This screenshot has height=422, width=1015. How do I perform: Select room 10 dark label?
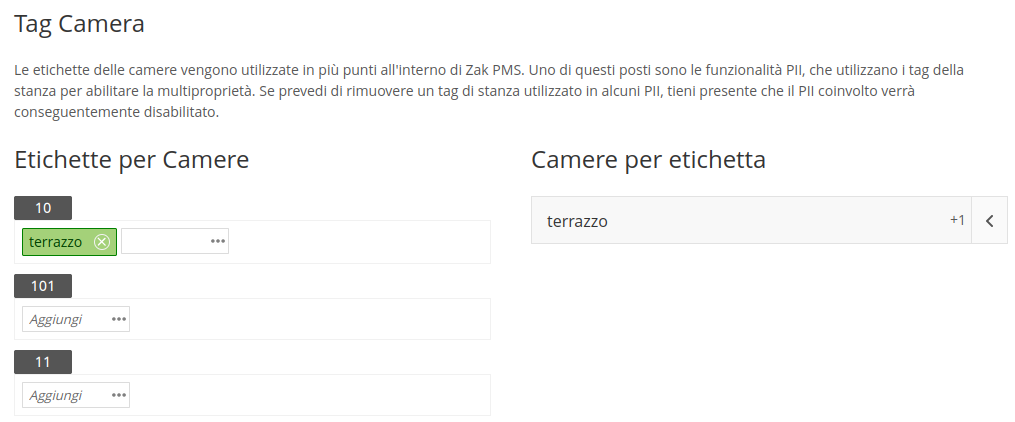pyautogui.click(x=43, y=208)
